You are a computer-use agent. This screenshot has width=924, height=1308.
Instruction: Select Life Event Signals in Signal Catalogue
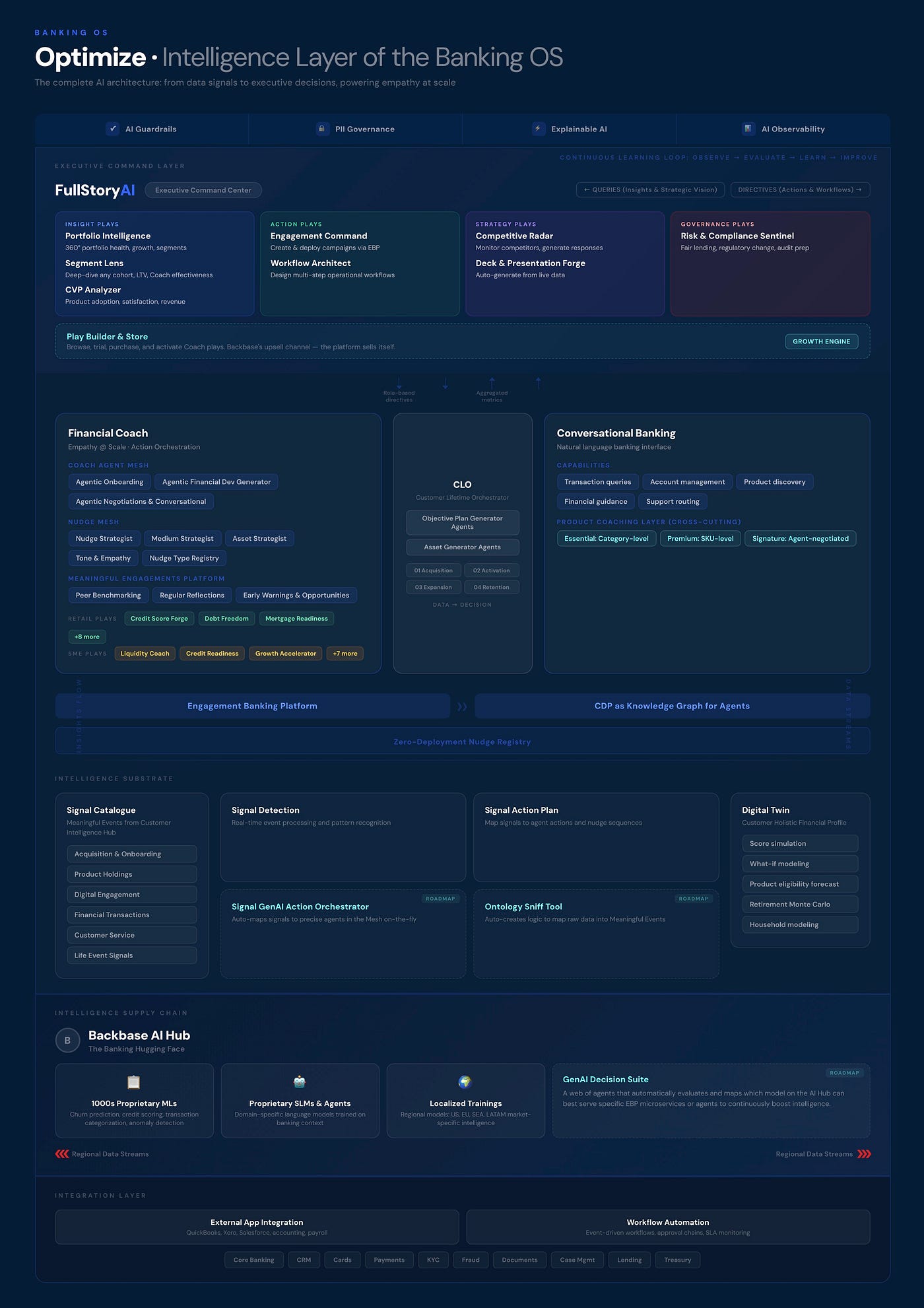pyautogui.click(x=132, y=955)
